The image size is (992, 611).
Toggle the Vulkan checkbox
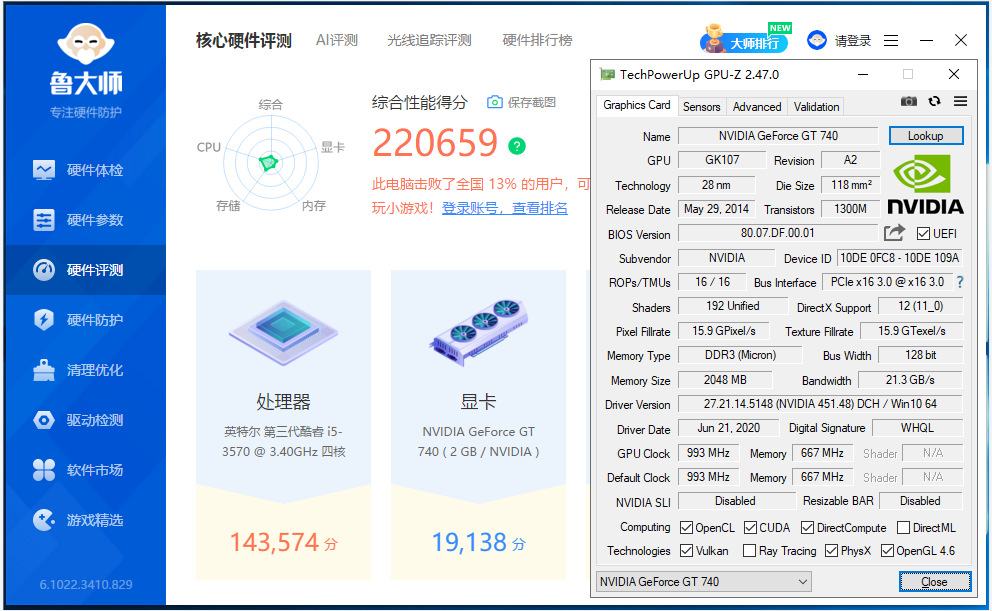click(686, 551)
